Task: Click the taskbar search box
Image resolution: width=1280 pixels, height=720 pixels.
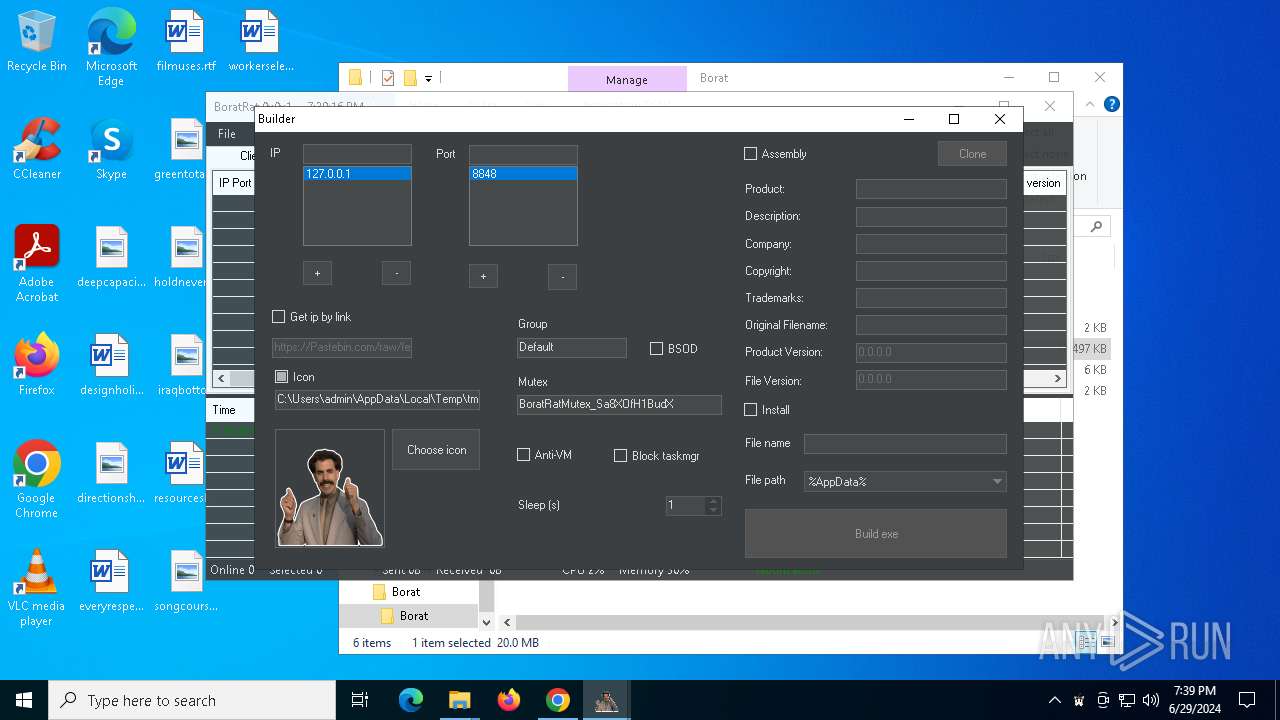Action: [192, 700]
